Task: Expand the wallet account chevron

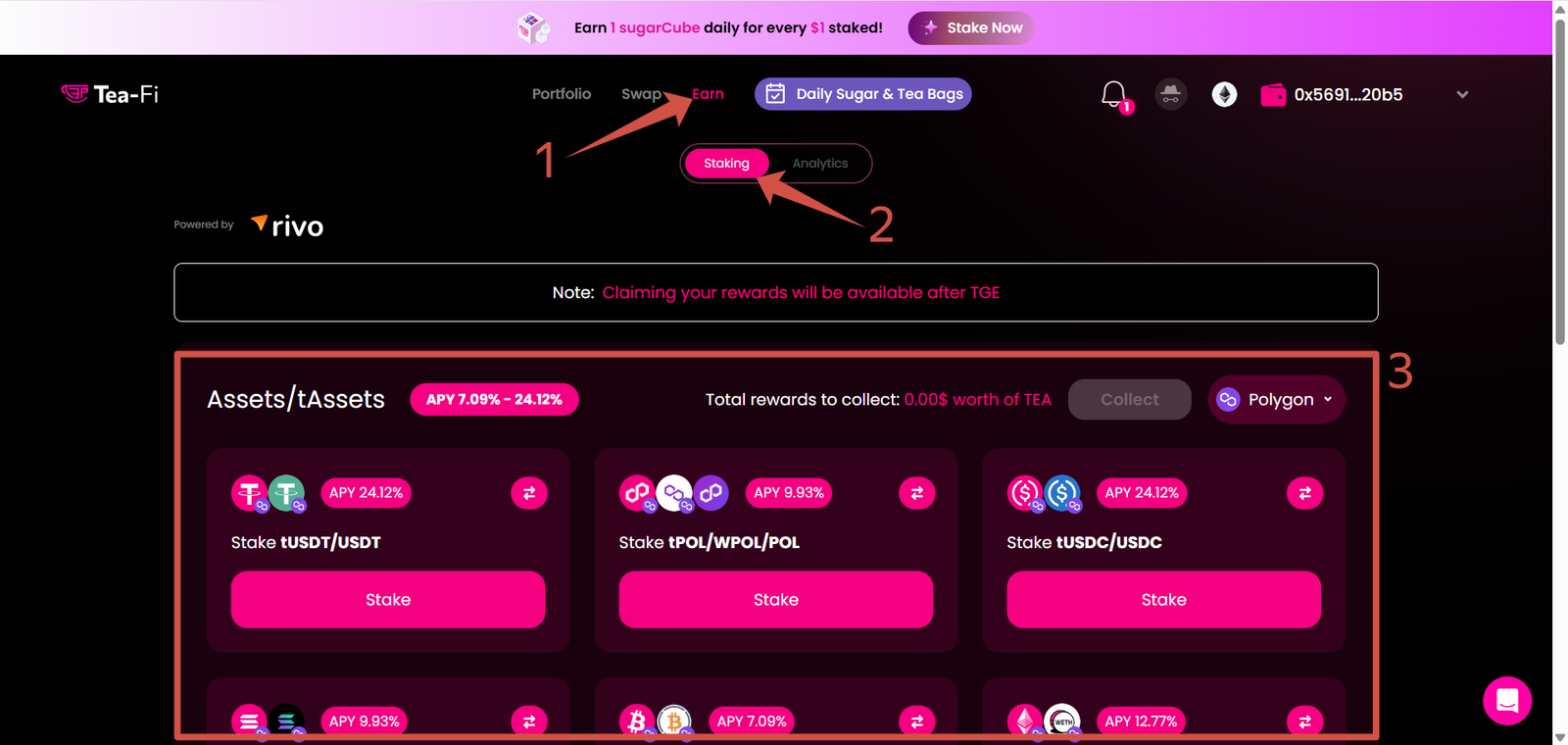Action: pos(1462,95)
